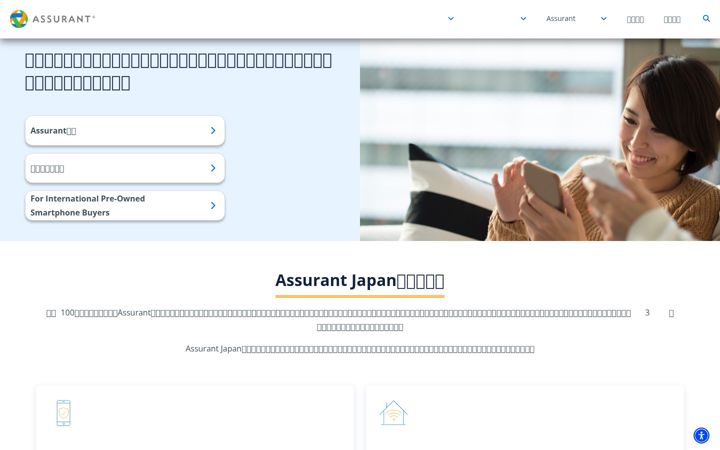Screen dimensions: 720x450
Task: Open For International Pre-Owned Smartphone Buyers
Action: pos(125,206)
